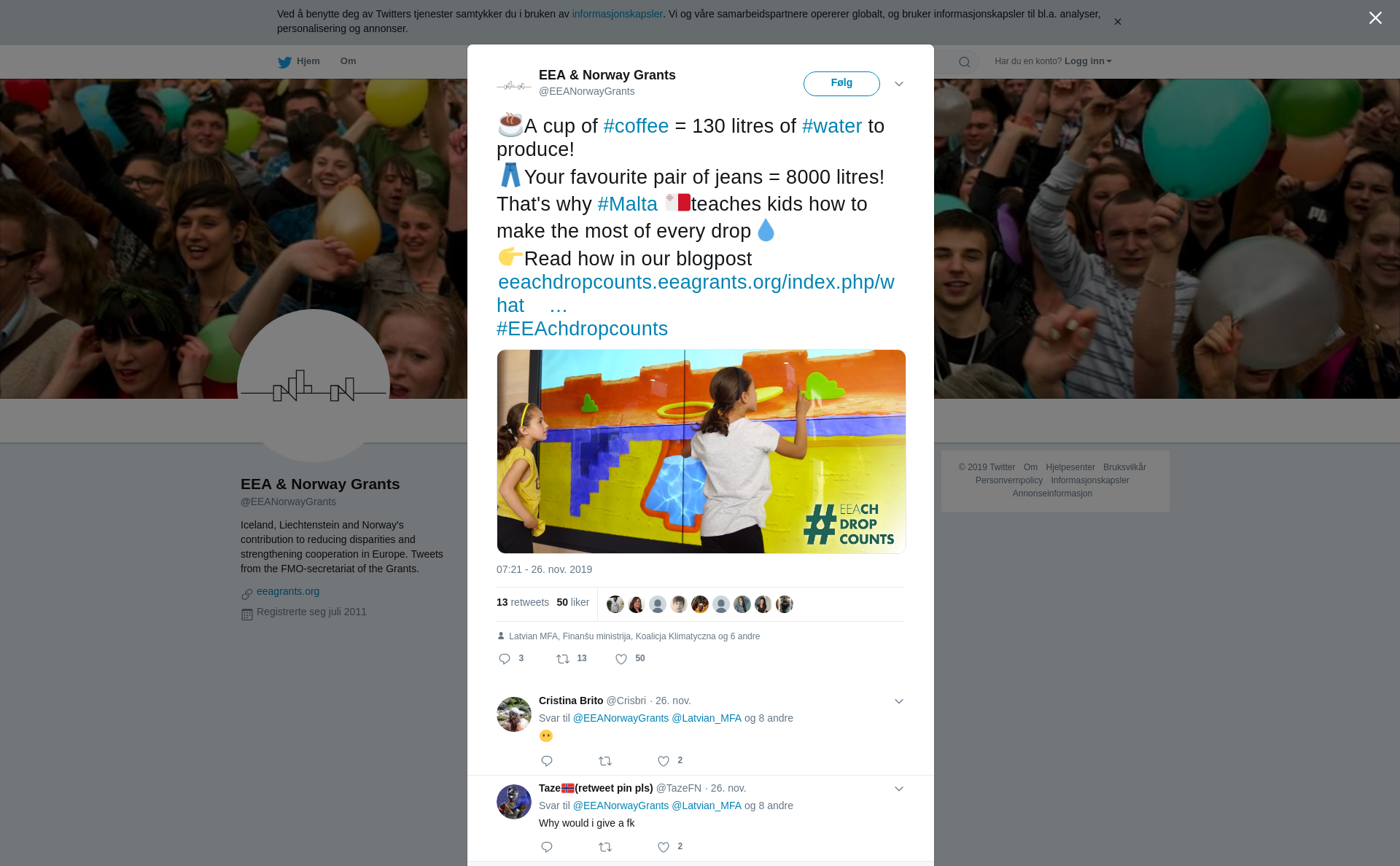Like Cristina Brito's reply

coord(664,761)
